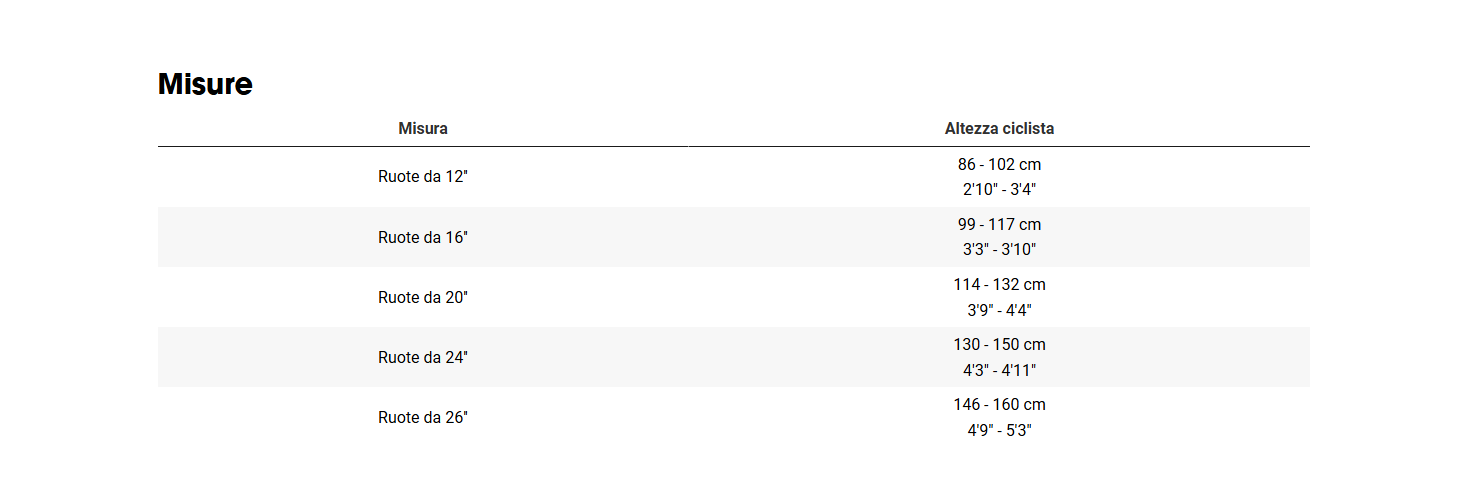Viewport: 1470px width, 501px height.
Task: Click empty area left of Ruote da 24"
Action: click(x=265, y=357)
